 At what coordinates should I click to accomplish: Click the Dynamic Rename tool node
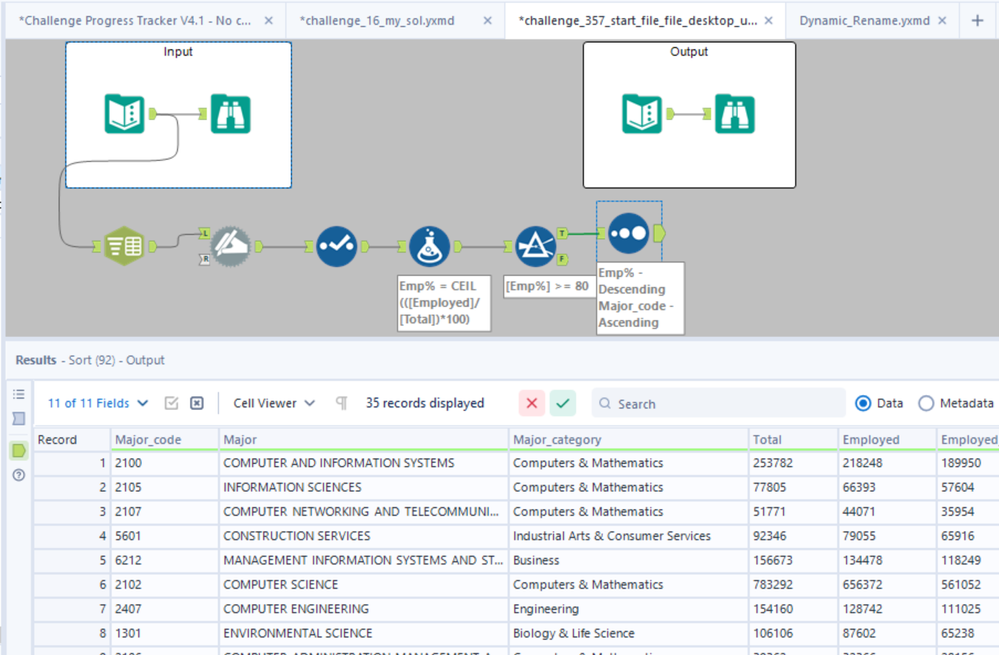229,246
